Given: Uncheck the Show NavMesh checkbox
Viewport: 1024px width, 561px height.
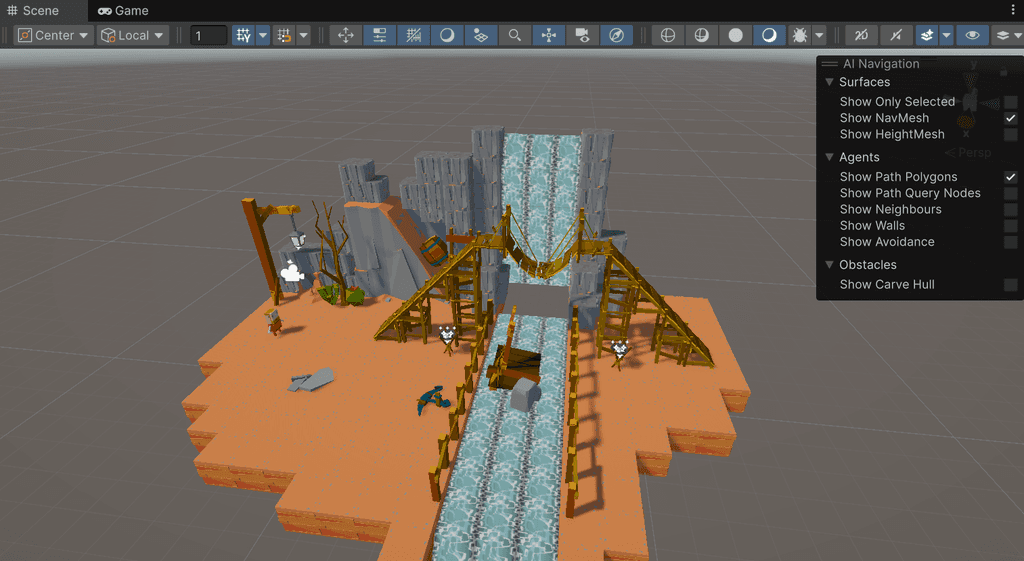Looking at the screenshot, I should click(1010, 118).
